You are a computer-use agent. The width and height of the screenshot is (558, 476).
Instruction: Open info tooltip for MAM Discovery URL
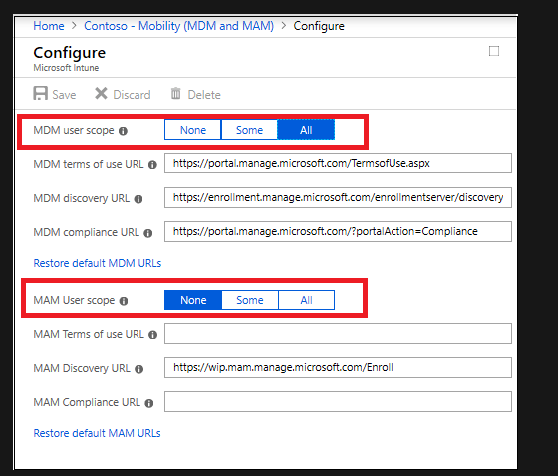click(139, 369)
